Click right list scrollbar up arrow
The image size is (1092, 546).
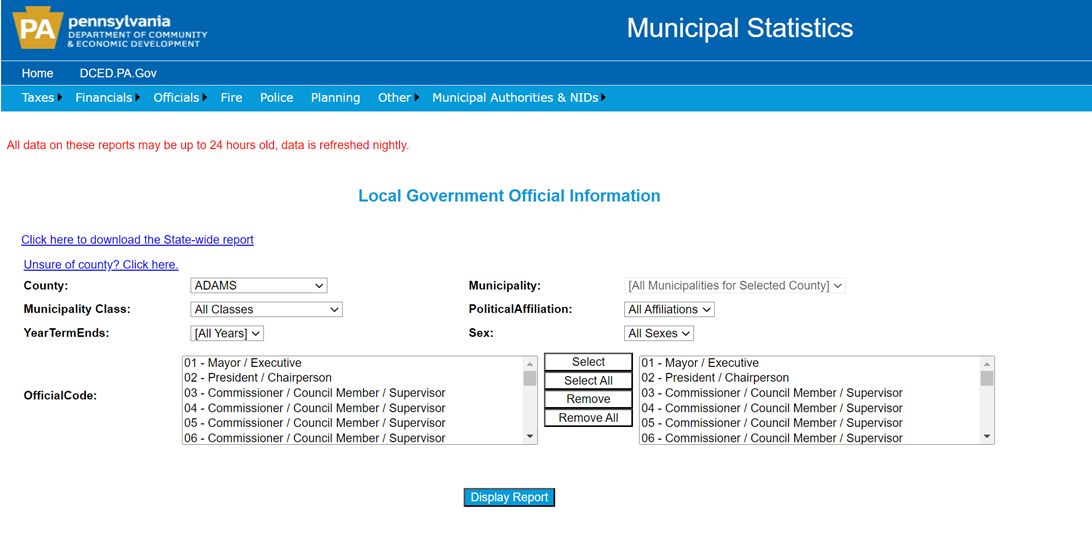click(987, 364)
